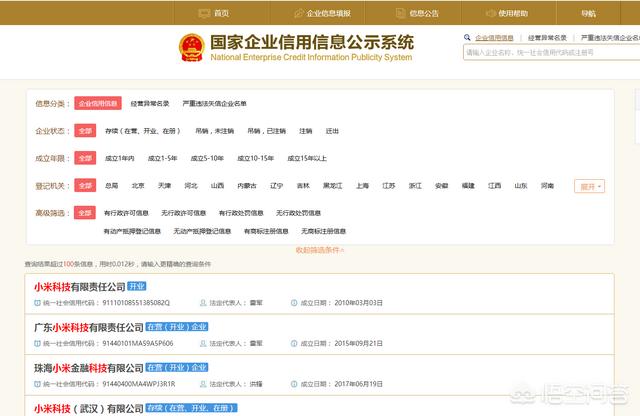Image resolution: width=640 pixels, height=416 pixels.
Task: Click the 企业信息填报 pencil icon in navigation
Action: tap(299, 13)
